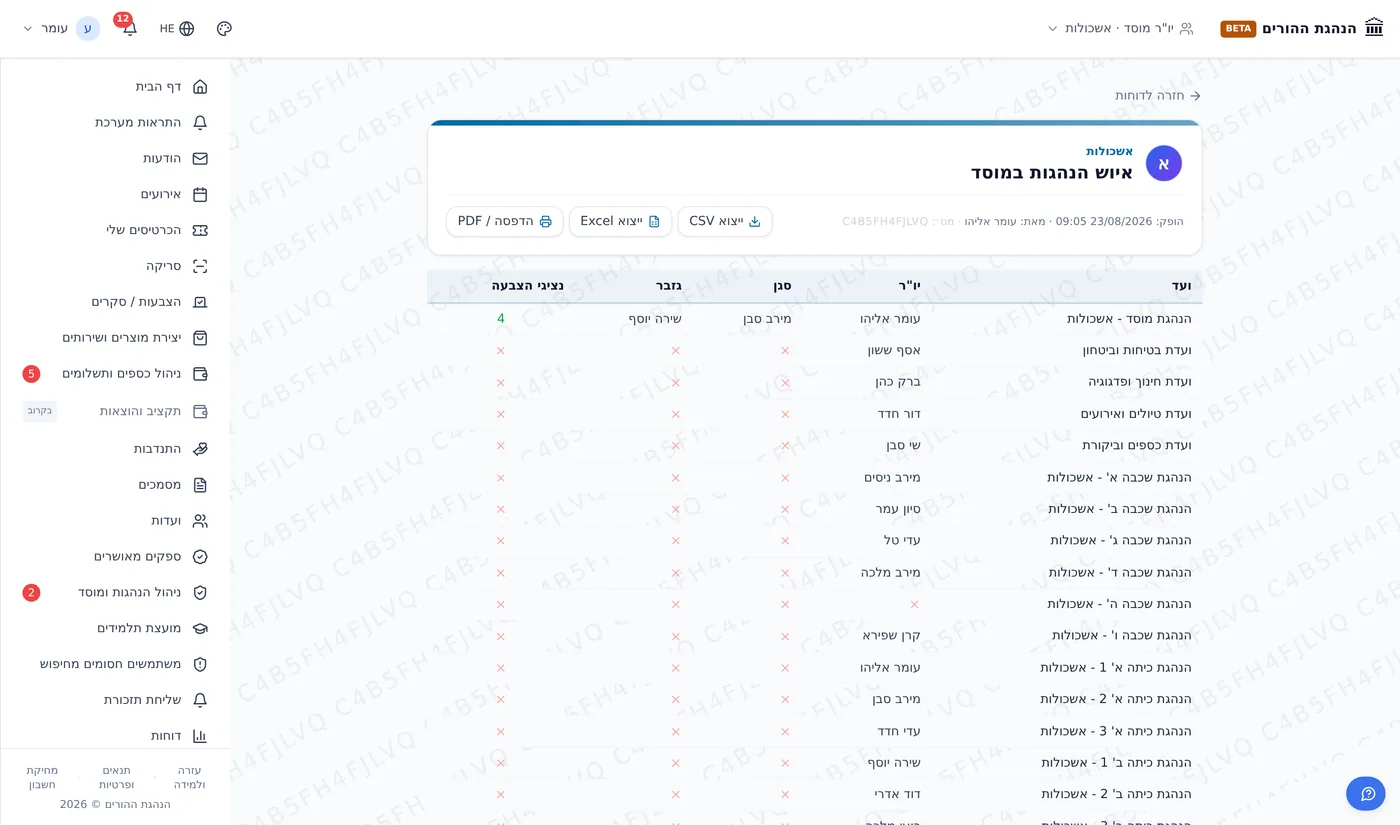This screenshot has width=1400, height=825.
Task: Open התנדבויות in the sidebar
Action: (x=116, y=449)
